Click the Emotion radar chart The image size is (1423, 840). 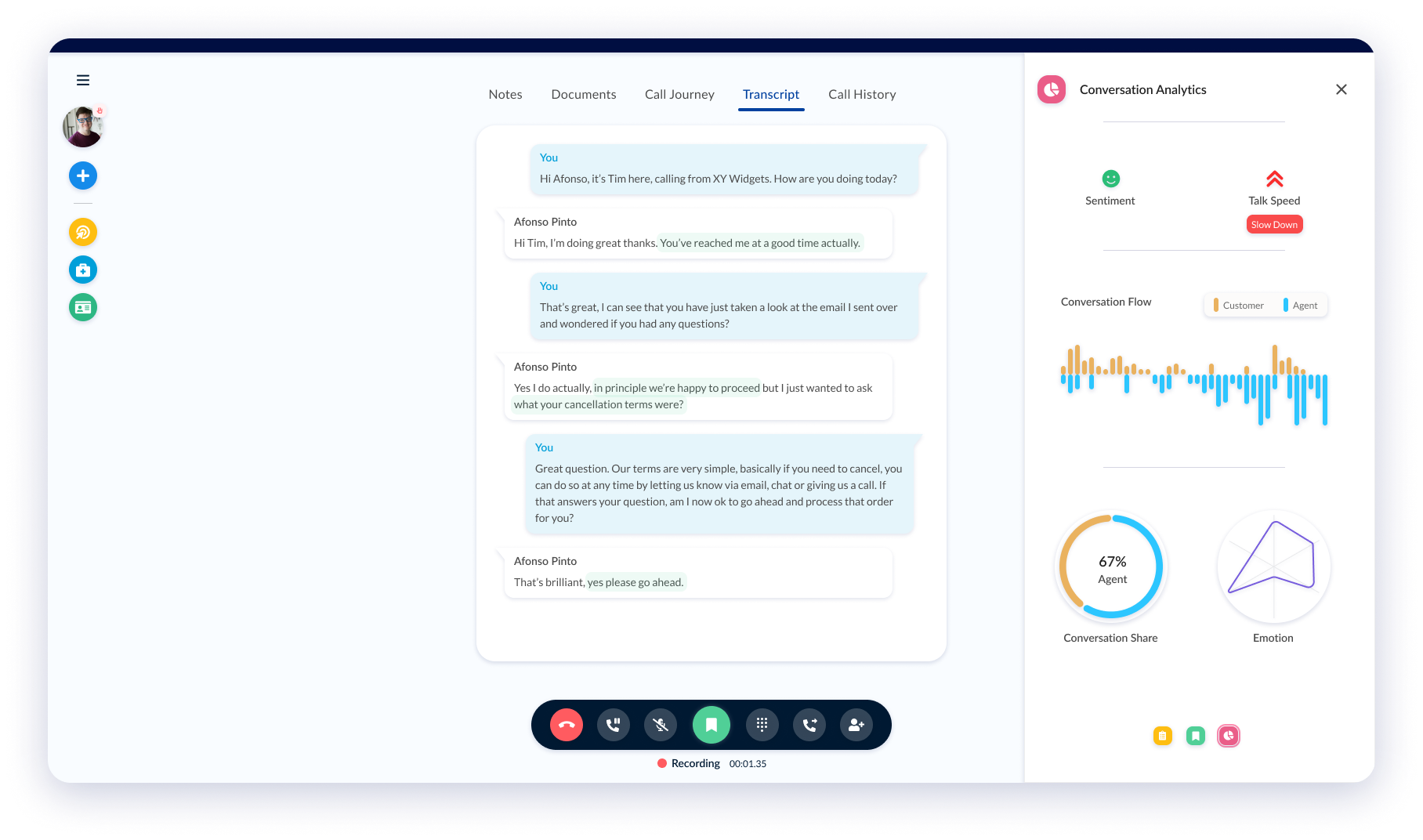(1274, 567)
